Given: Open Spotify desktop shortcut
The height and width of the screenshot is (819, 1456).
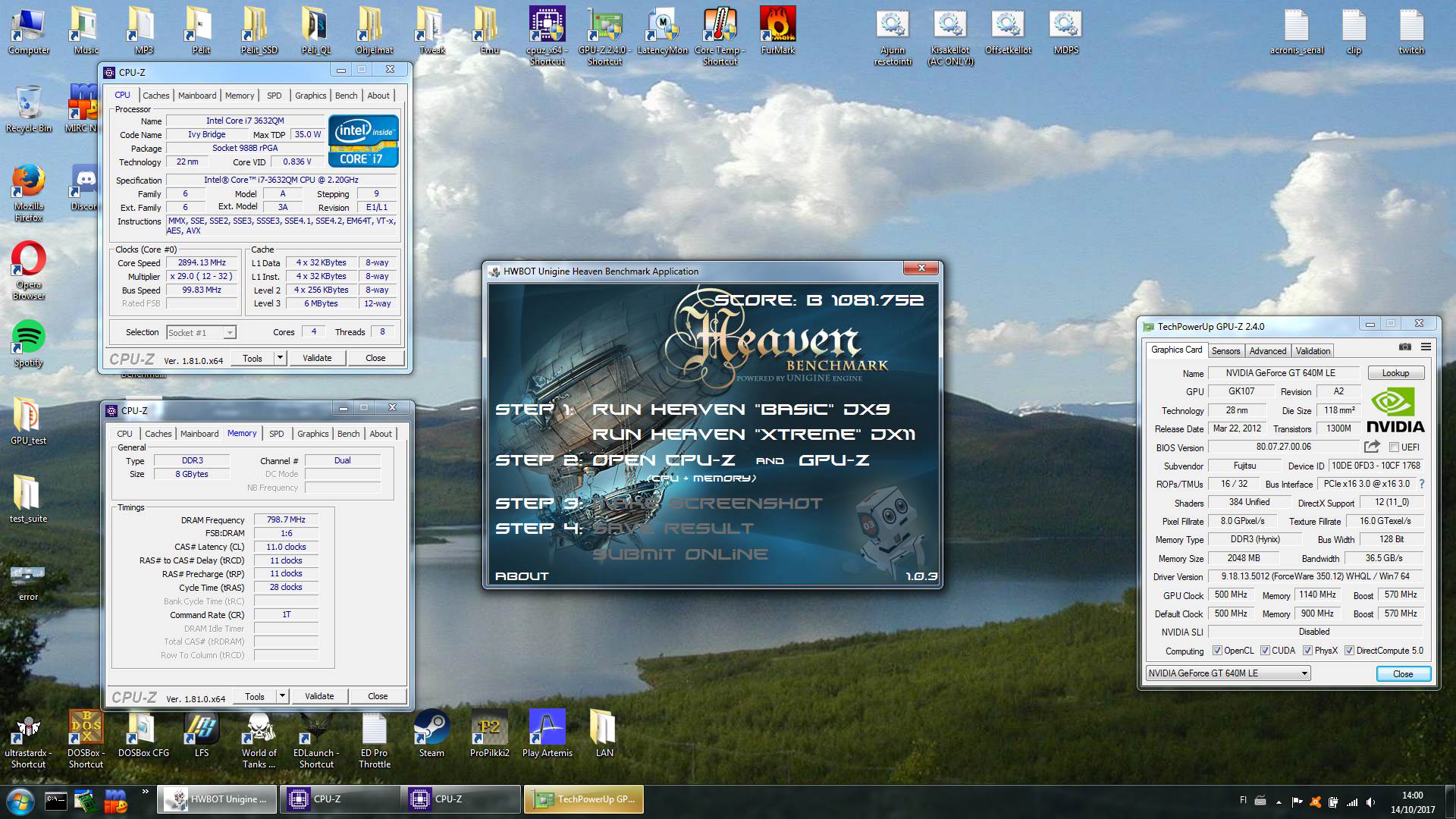Looking at the screenshot, I should tap(29, 344).
